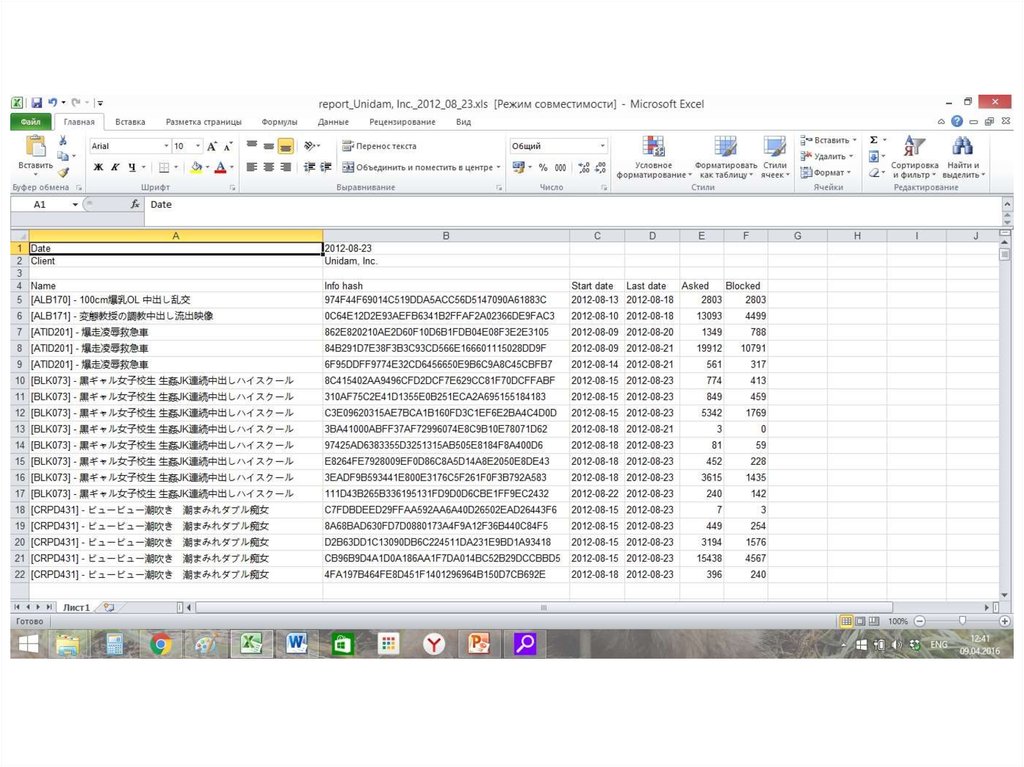Open the Arial font name dropdown
1024x767 pixels.
click(x=166, y=146)
